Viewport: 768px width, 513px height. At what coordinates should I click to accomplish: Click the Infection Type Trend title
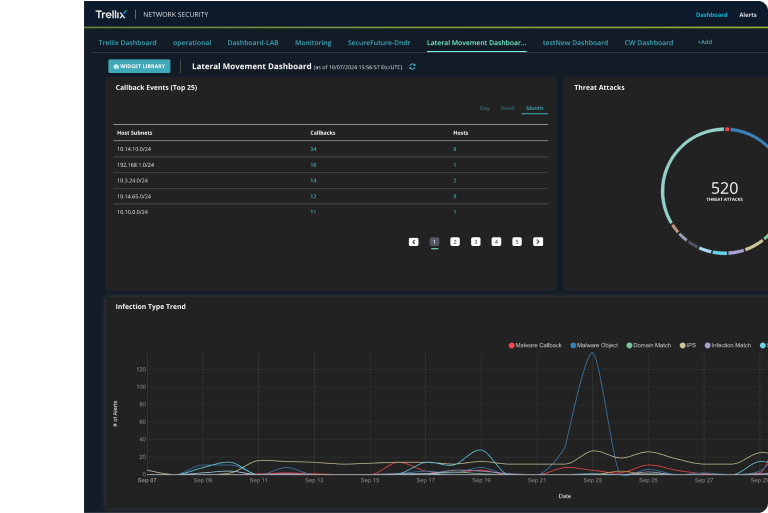[x=150, y=307]
